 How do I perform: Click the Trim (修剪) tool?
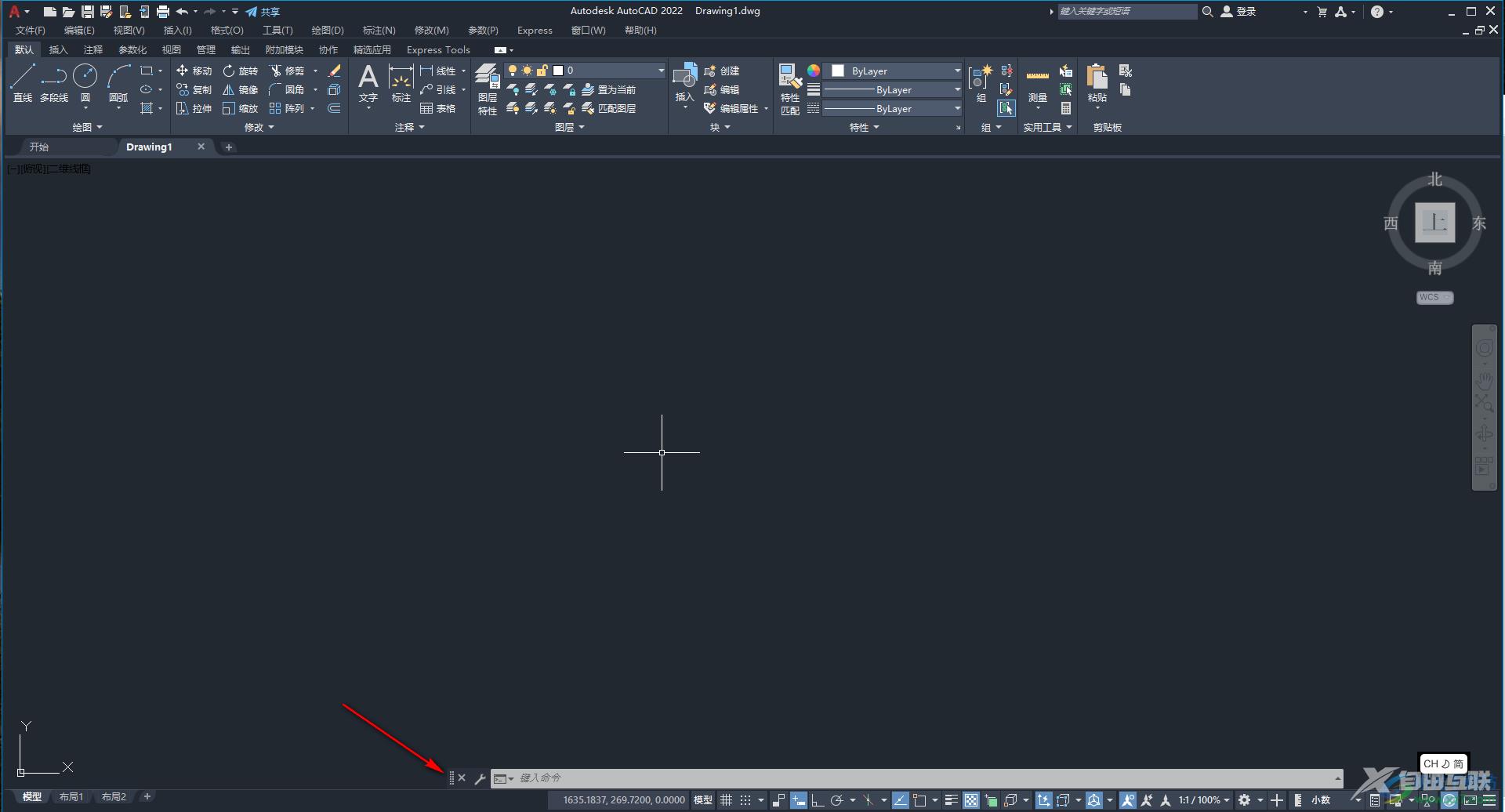287,71
